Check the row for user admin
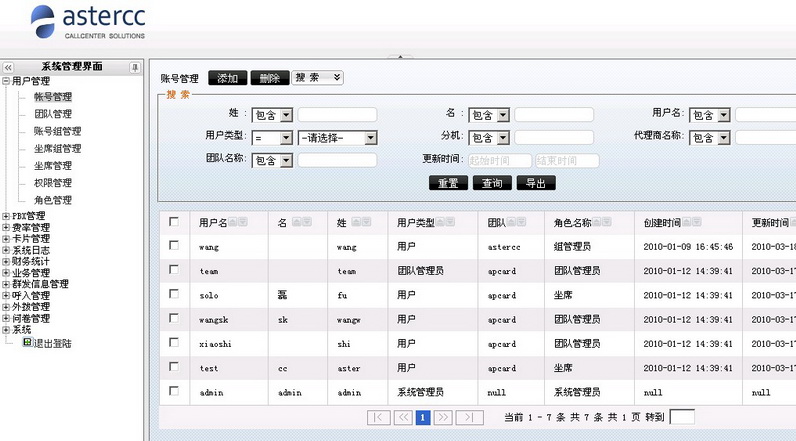The image size is (796, 441). click(174, 391)
